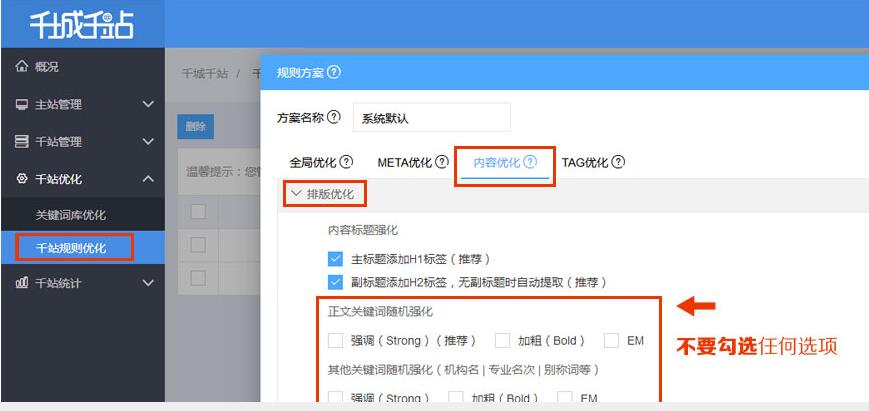Switch to the META优化 tab

[x=405, y=162]
